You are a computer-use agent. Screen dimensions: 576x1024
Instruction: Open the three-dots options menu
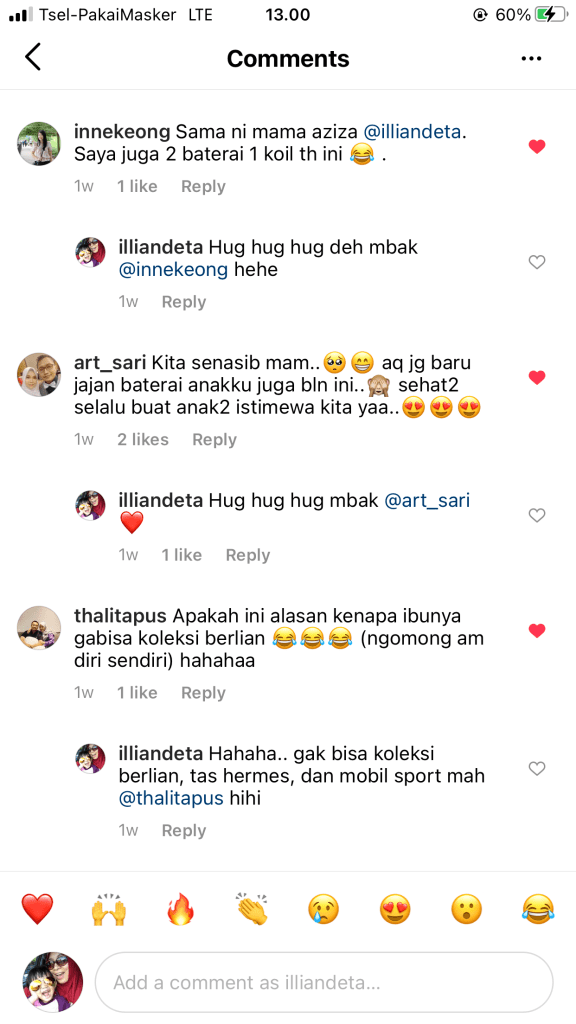point(532,59)
